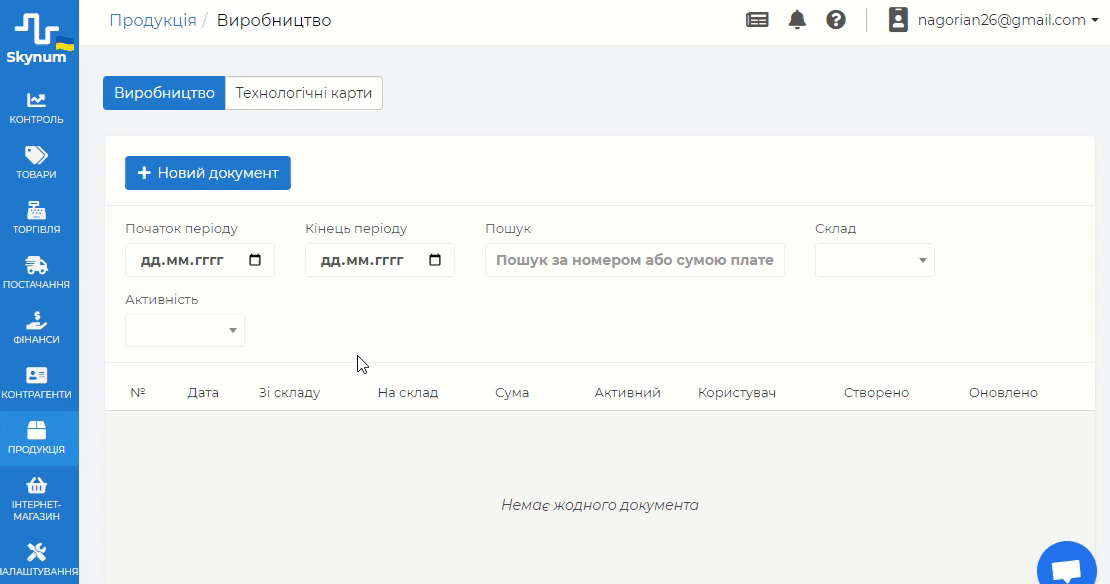Open calendar picker for Початок періоду

click(x=255, y=260)
